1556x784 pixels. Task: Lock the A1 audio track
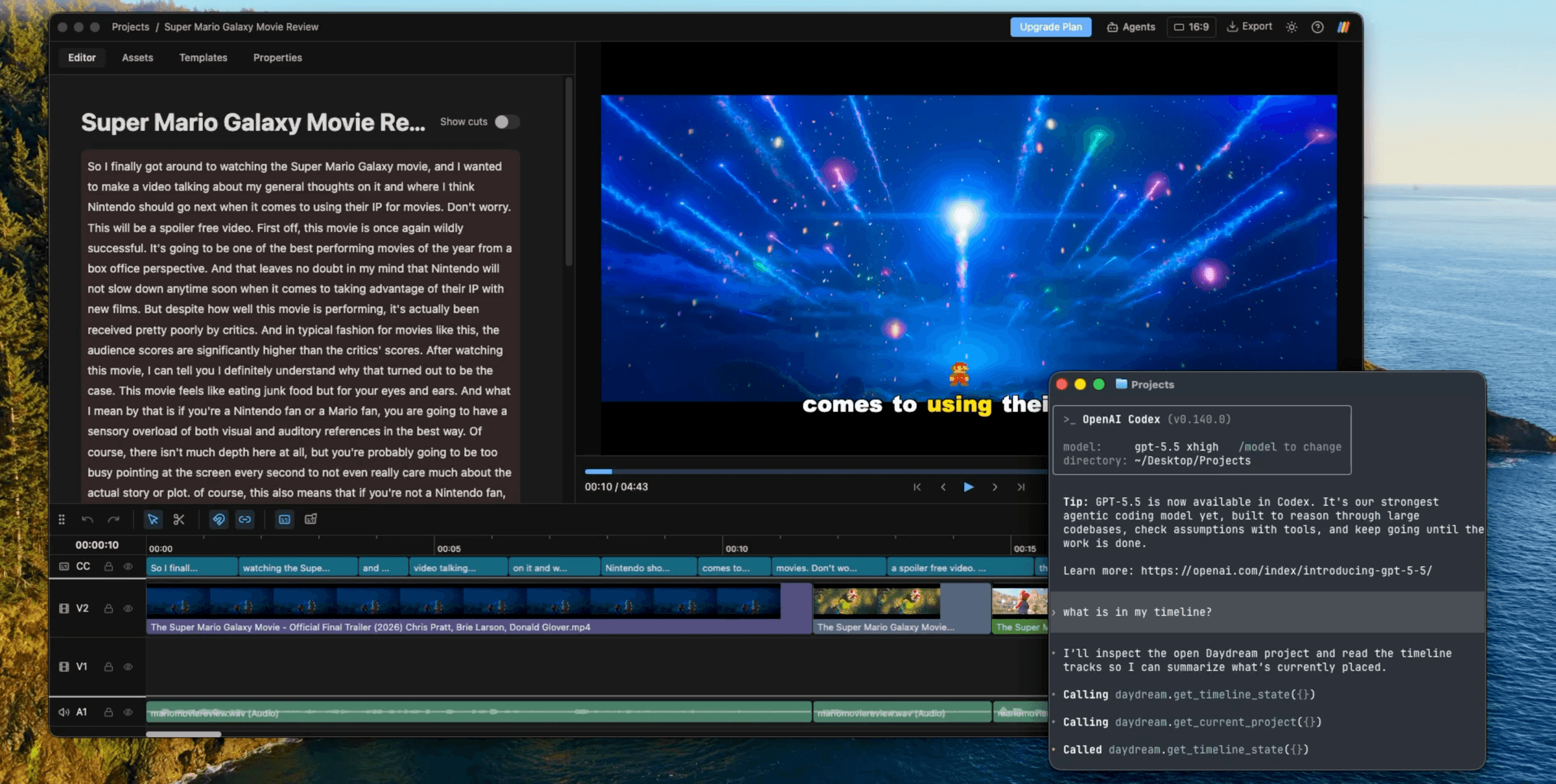pos(109,712)
